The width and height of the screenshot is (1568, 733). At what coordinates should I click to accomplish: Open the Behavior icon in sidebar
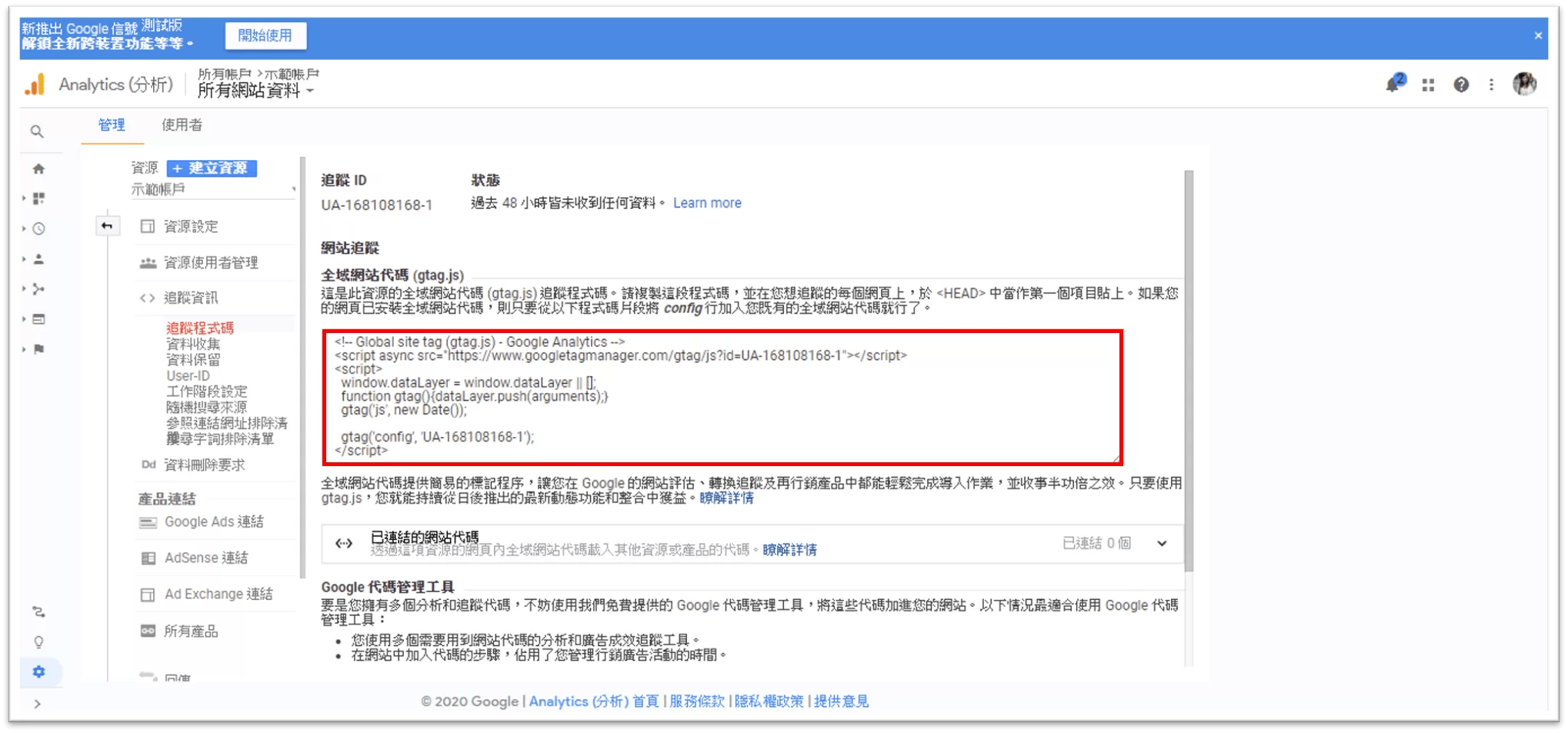tap(39, 319)
